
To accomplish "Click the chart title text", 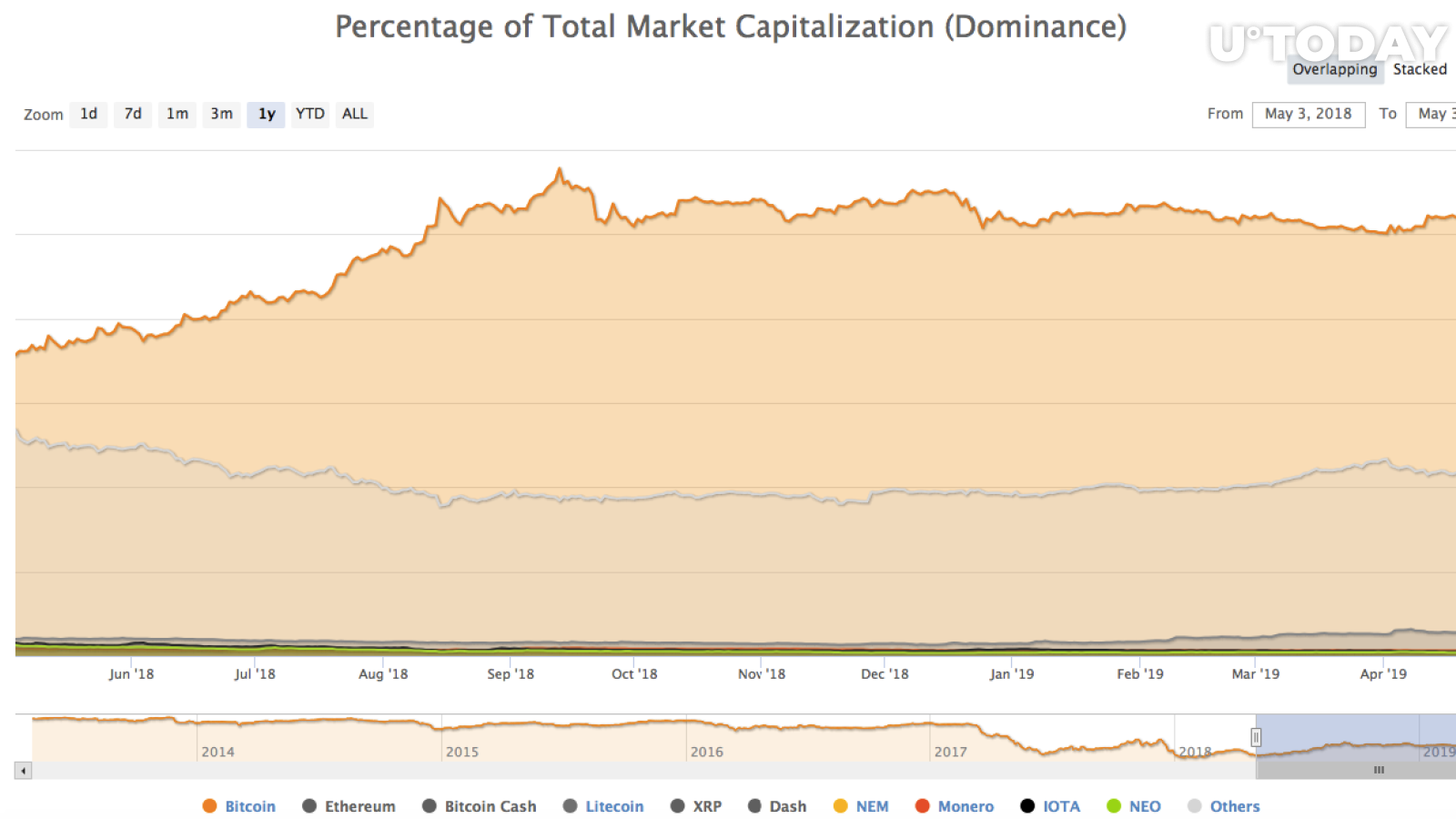I will (731, 27).
